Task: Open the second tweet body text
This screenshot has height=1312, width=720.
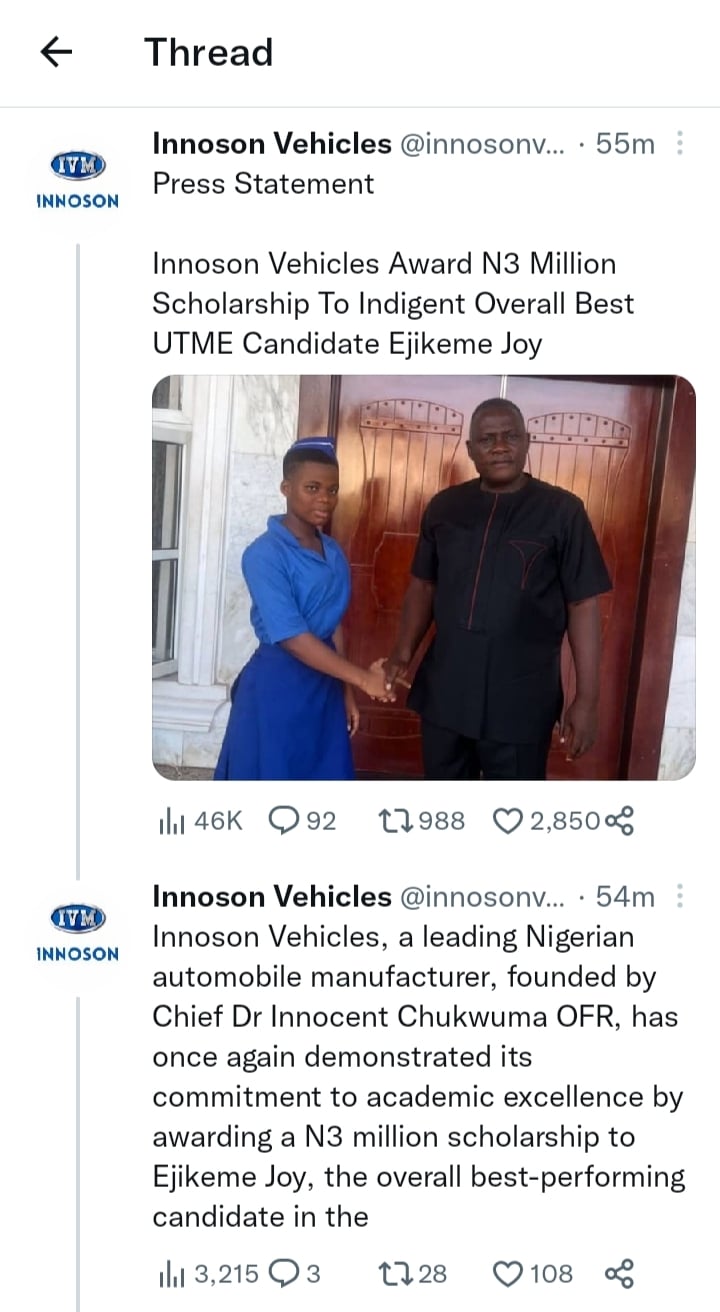Action: [x=418, y=1076]
